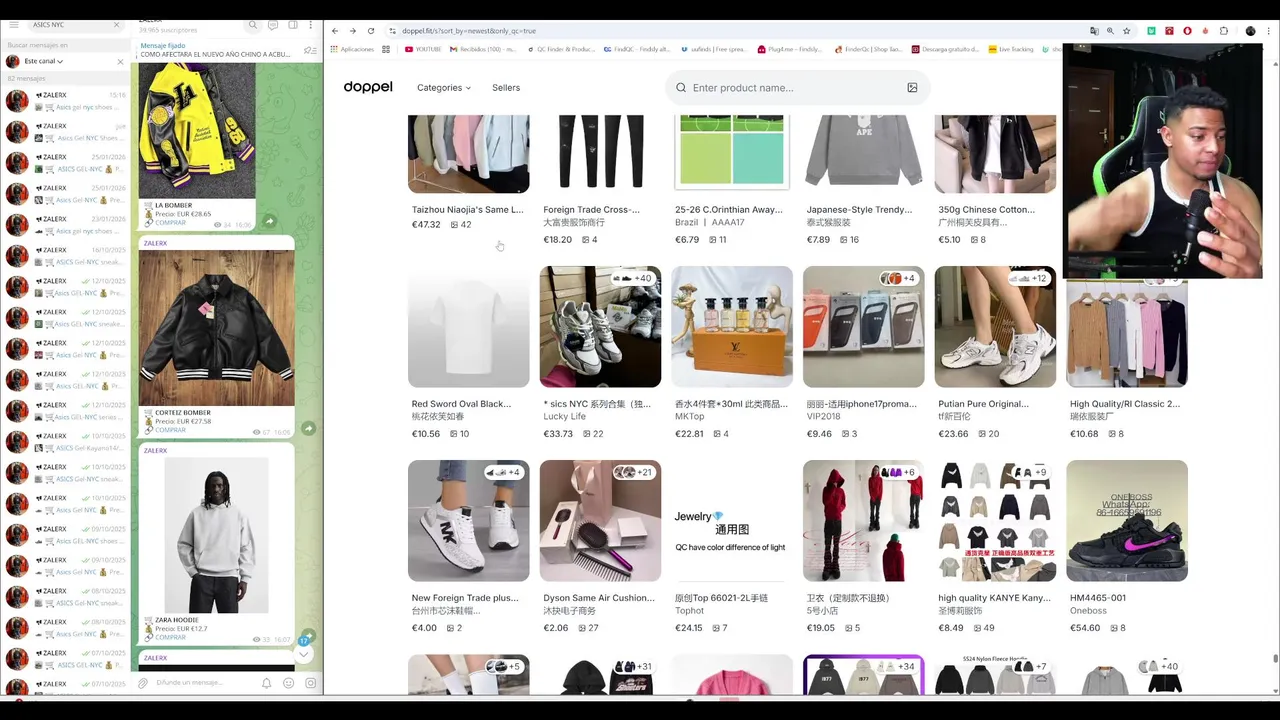1280x720 pixels.
Task: Click the Japanese-Style Trendy product title
Action: (x=859, y=210)
